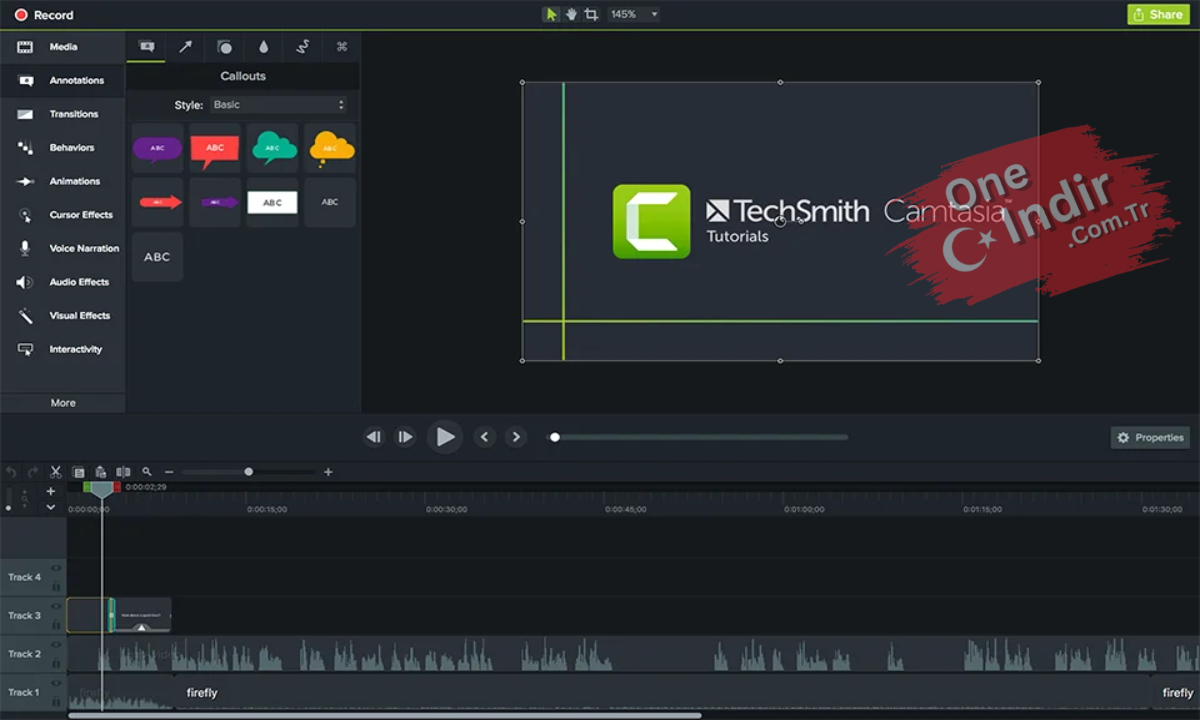This screenshot has width=1200, height=720.
Task: Select the Shapes annotation subtab icon
Action: (224, 47)
